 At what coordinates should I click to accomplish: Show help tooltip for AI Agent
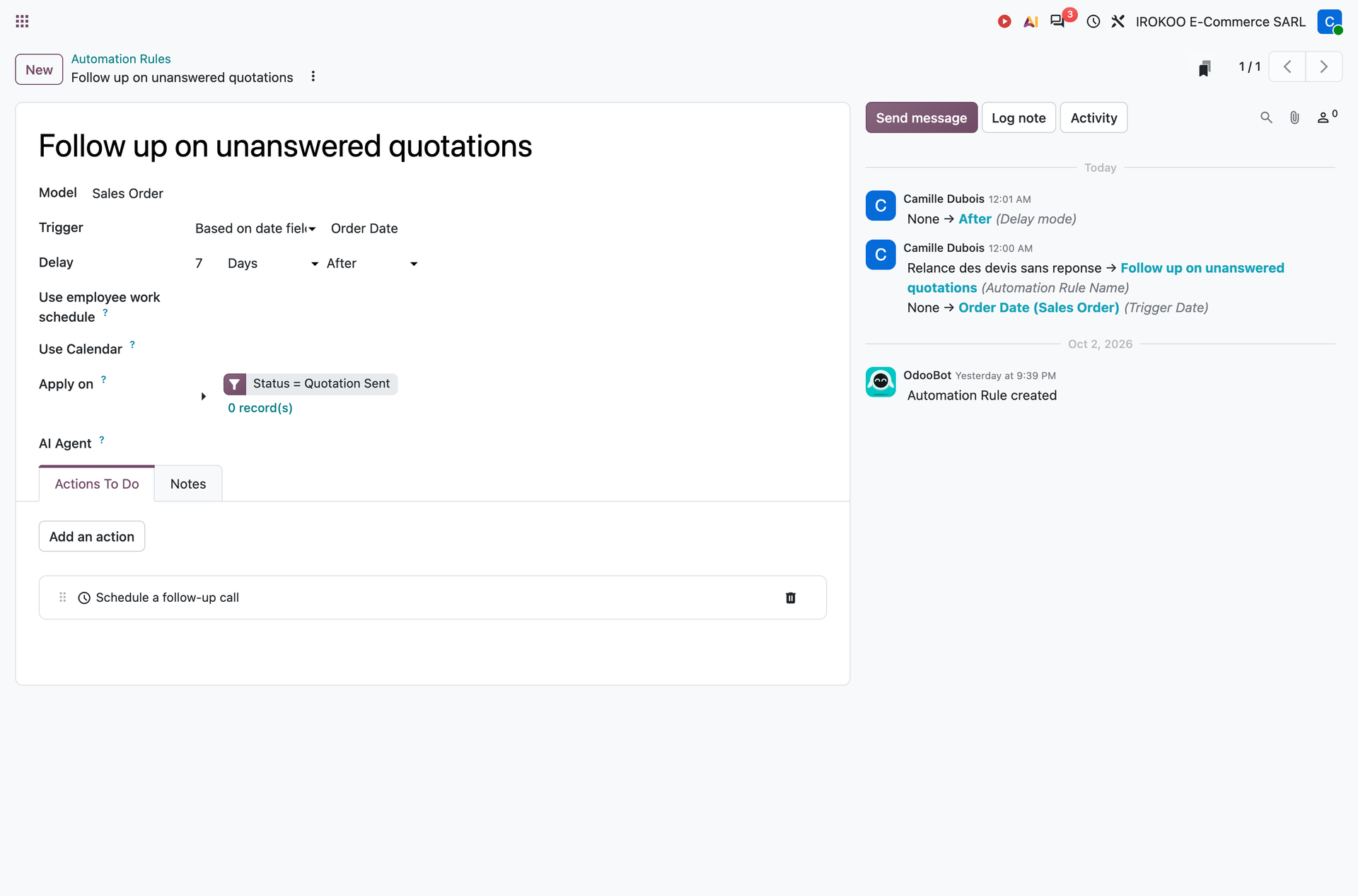tap(102, 440)
